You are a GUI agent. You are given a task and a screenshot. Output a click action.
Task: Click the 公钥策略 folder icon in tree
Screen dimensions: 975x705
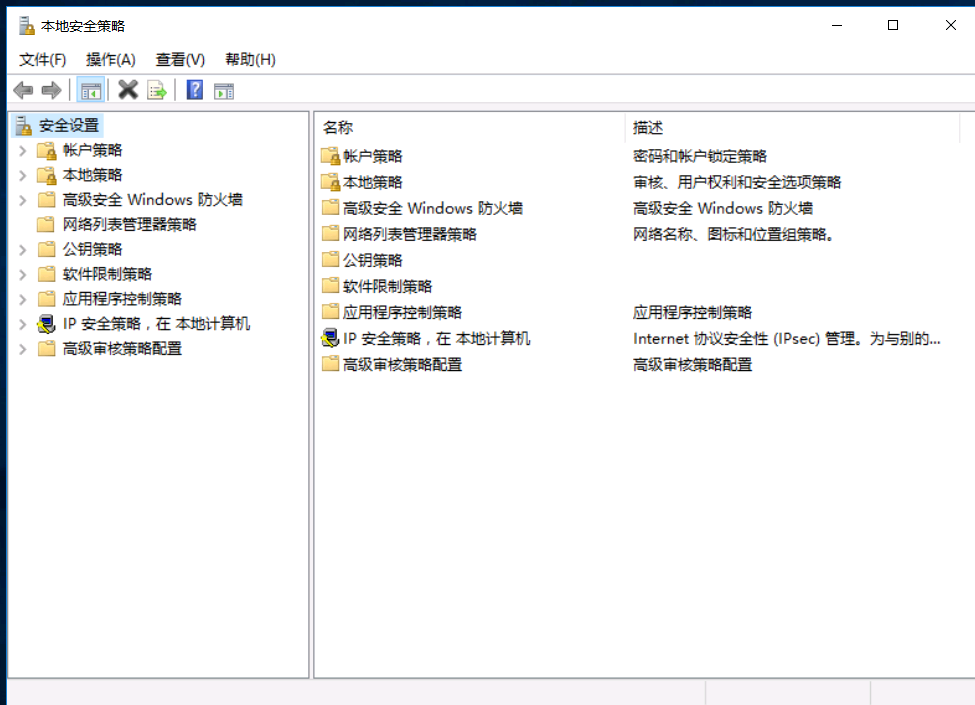tap(46, 249)
